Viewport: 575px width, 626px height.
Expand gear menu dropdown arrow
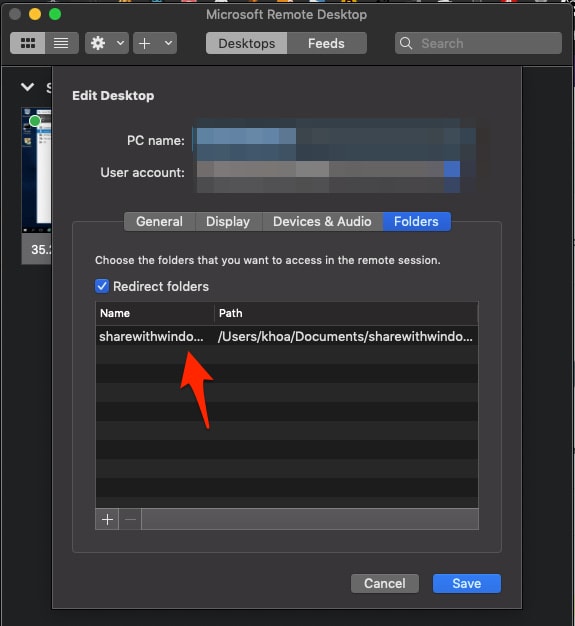point(120,43)
